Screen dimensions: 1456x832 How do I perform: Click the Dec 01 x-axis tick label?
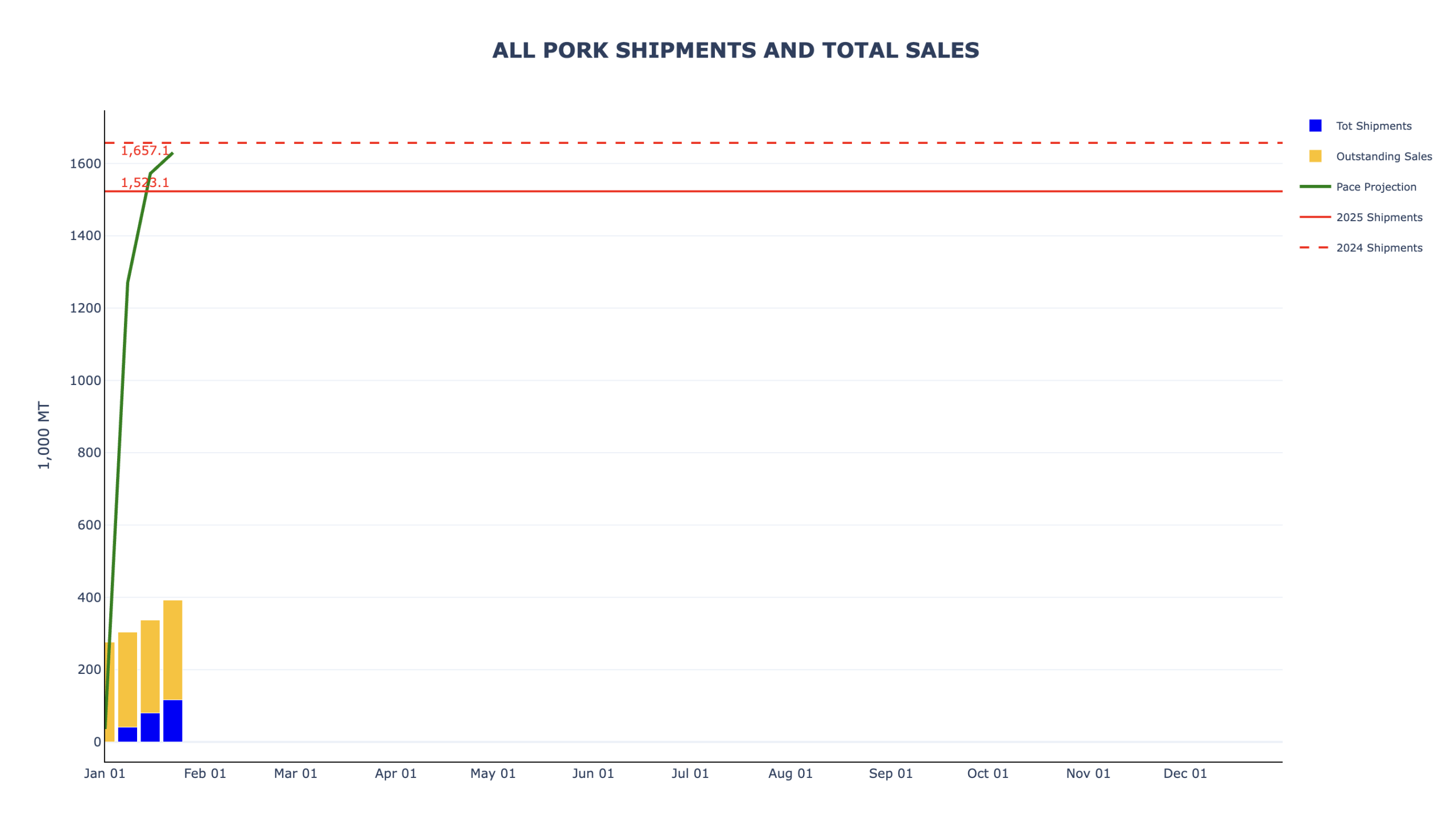tap(1185, 774)
